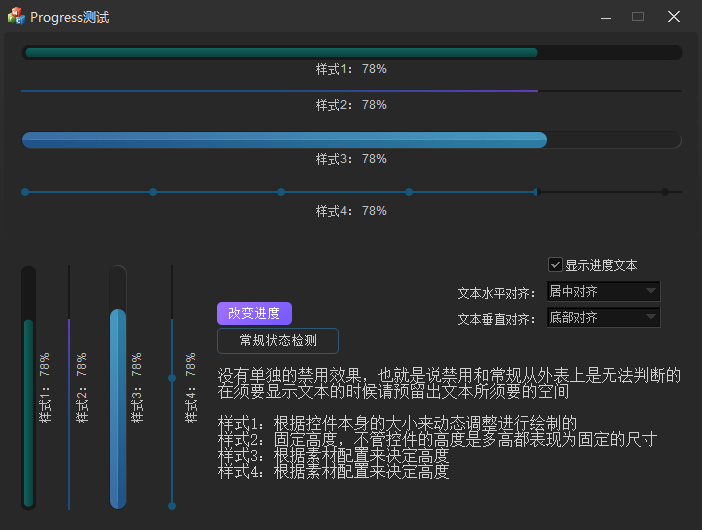
Task: Minimize the Progress测试 window
Action: (x=606, y=17)
